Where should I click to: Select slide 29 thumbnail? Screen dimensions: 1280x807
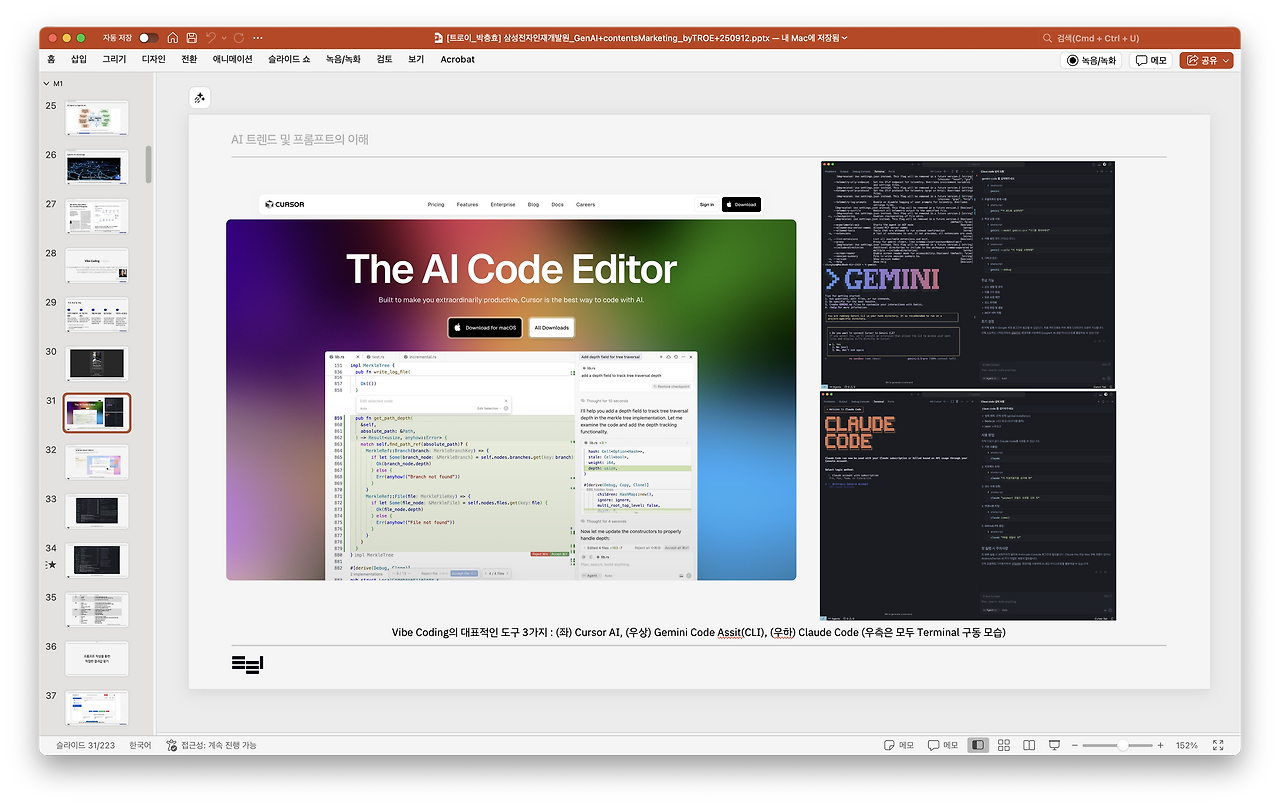coord(97,314)
